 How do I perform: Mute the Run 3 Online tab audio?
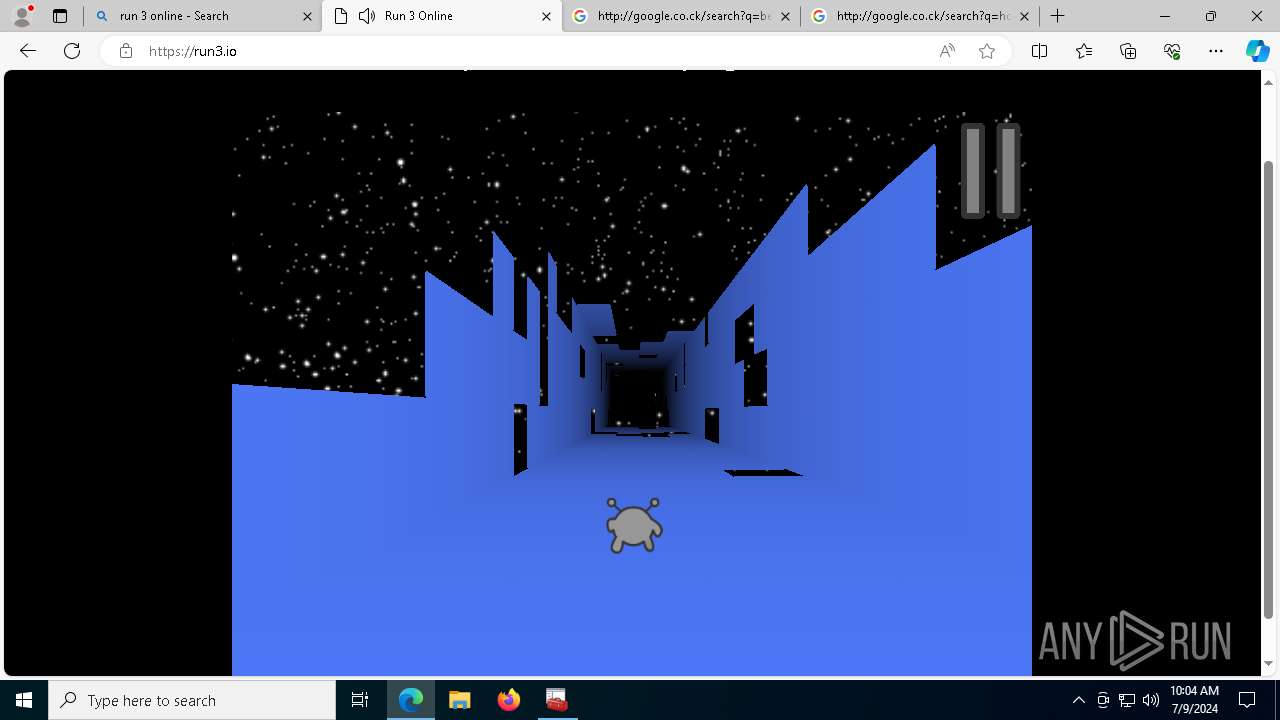[367, 16]
